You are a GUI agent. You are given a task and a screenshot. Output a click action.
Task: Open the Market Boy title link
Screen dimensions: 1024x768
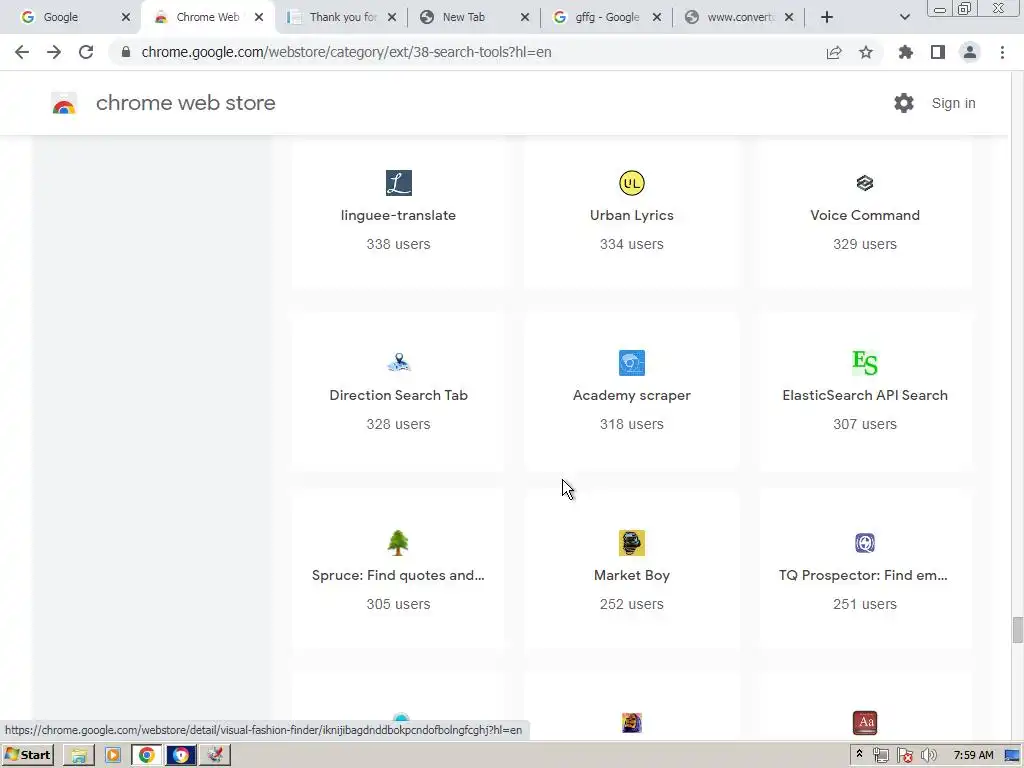(632, 575)
